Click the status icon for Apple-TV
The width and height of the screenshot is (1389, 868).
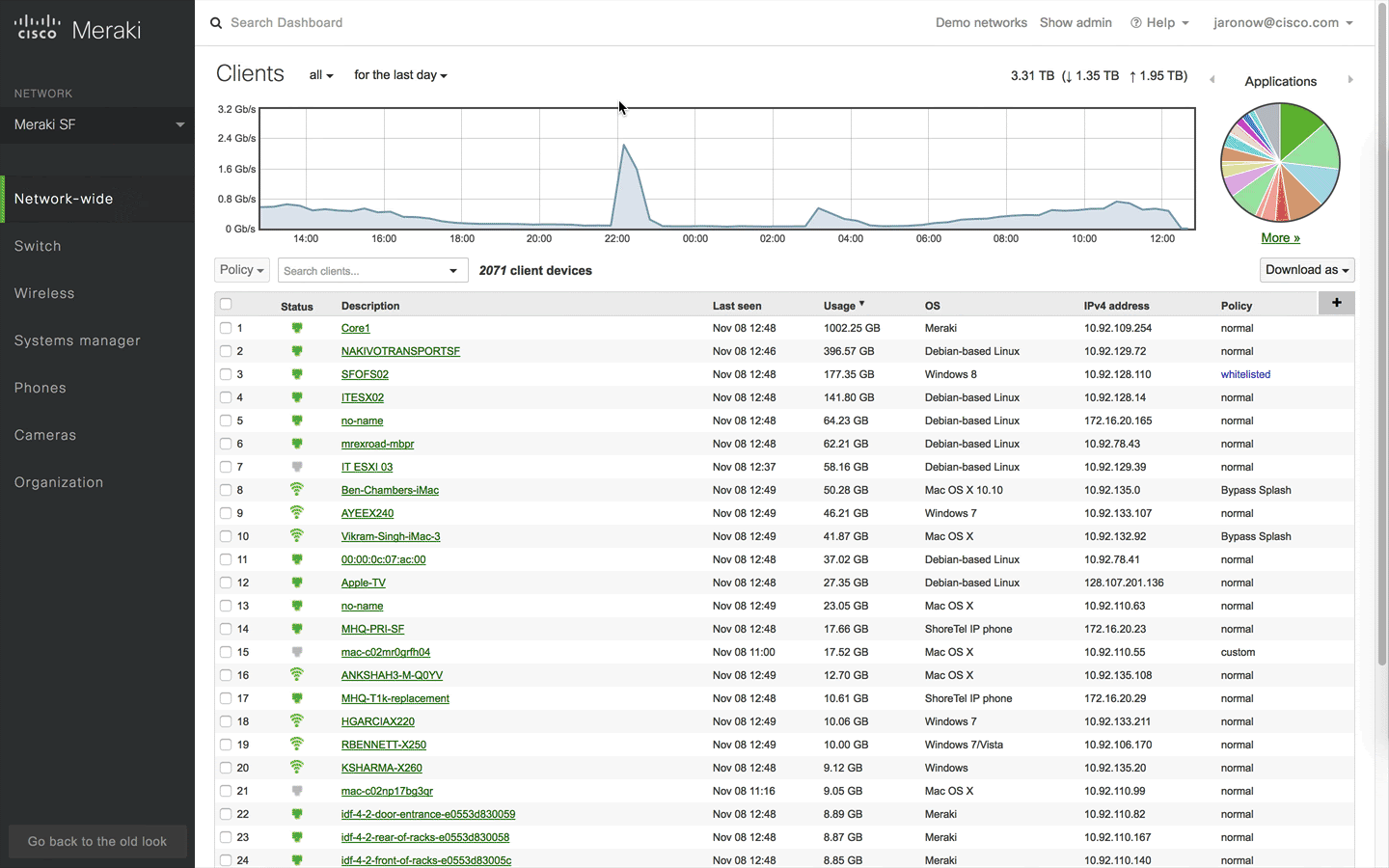297,583
